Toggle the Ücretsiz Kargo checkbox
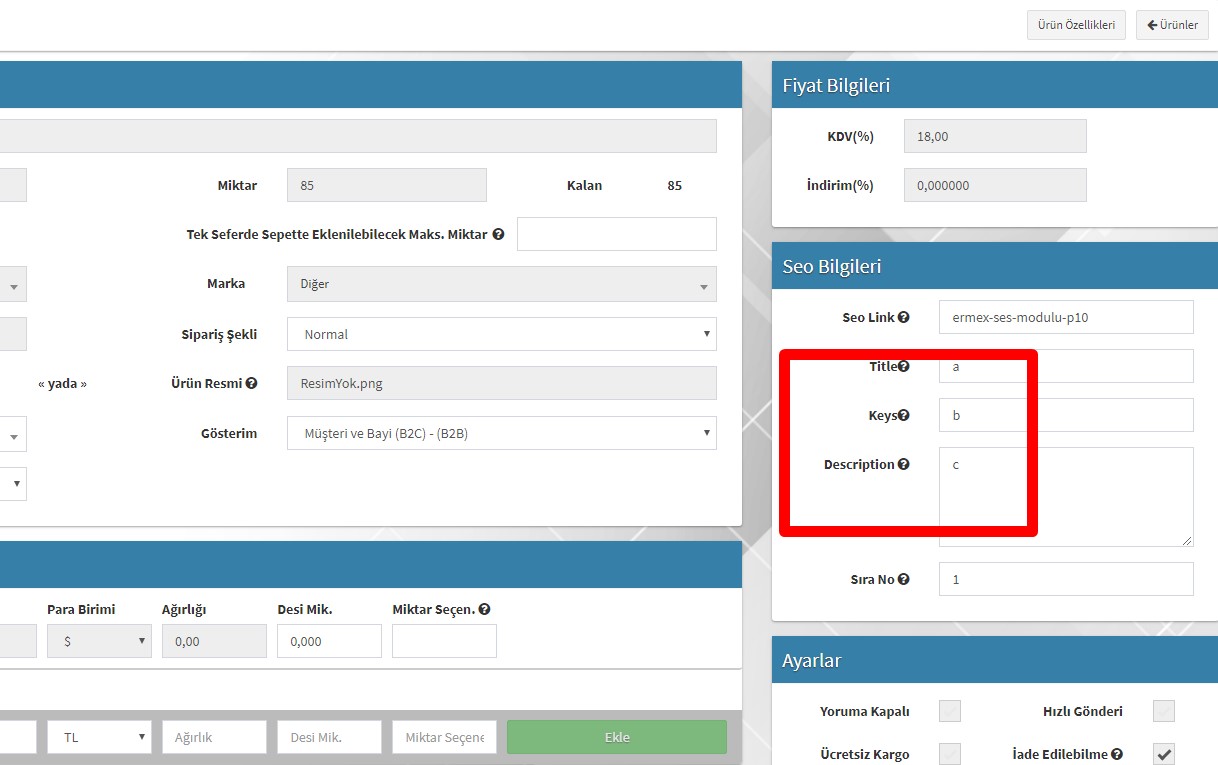 [950, 754]
